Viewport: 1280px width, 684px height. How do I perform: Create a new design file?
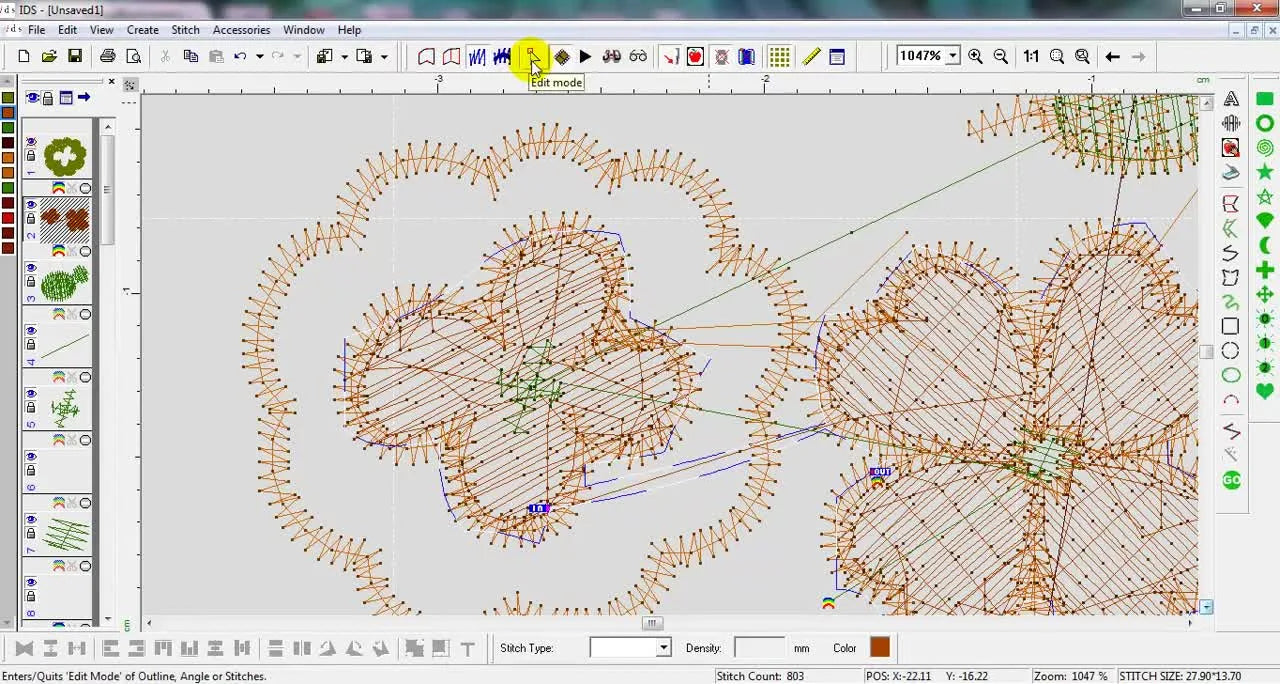click(x=23, y=57)
